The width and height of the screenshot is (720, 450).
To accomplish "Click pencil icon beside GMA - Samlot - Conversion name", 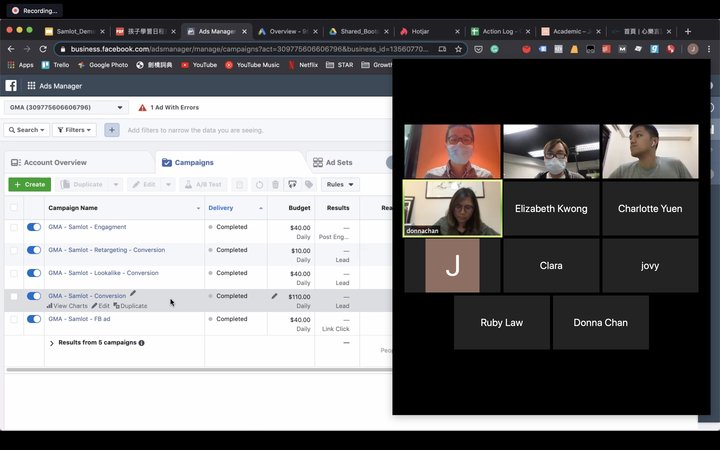I will tap(133, 293).
